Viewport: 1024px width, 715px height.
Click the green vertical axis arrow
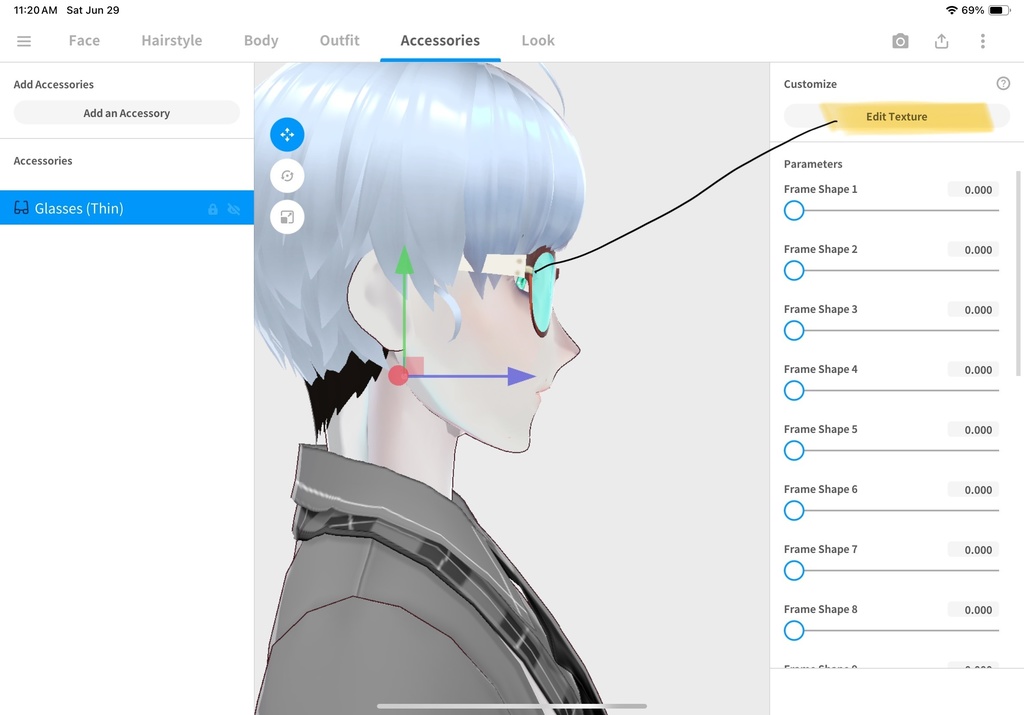(405, 261)
